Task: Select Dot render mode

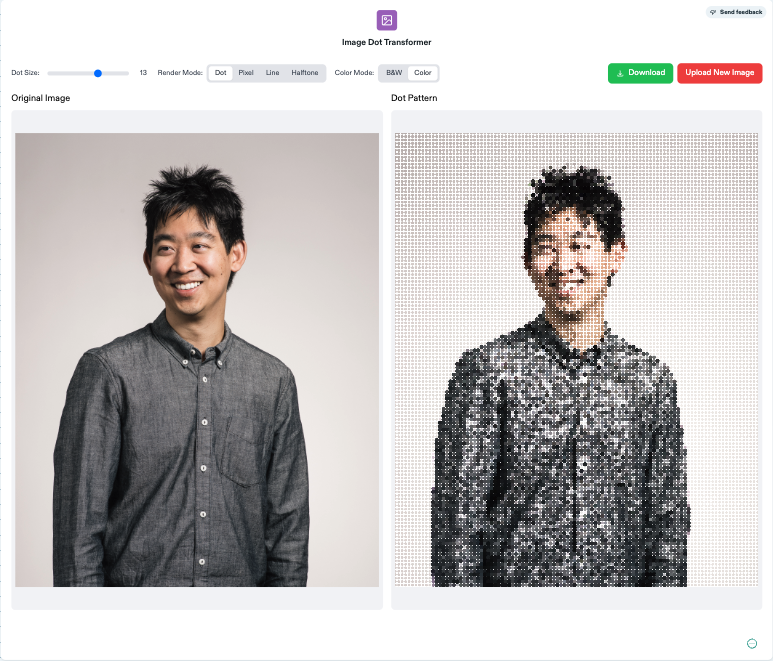Action: 221,73
